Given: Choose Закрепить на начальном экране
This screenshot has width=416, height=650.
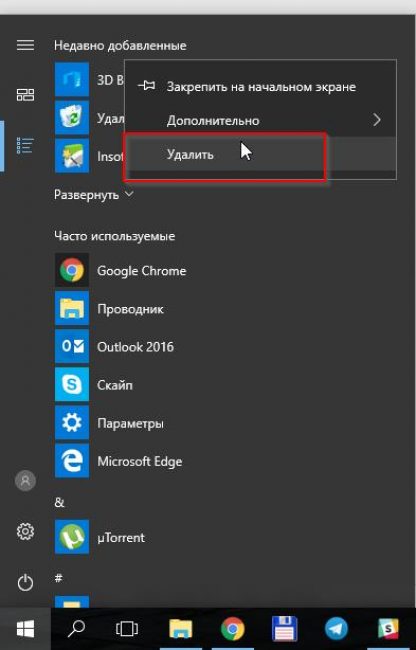Looking at the screenshot, I should point(261,87).
